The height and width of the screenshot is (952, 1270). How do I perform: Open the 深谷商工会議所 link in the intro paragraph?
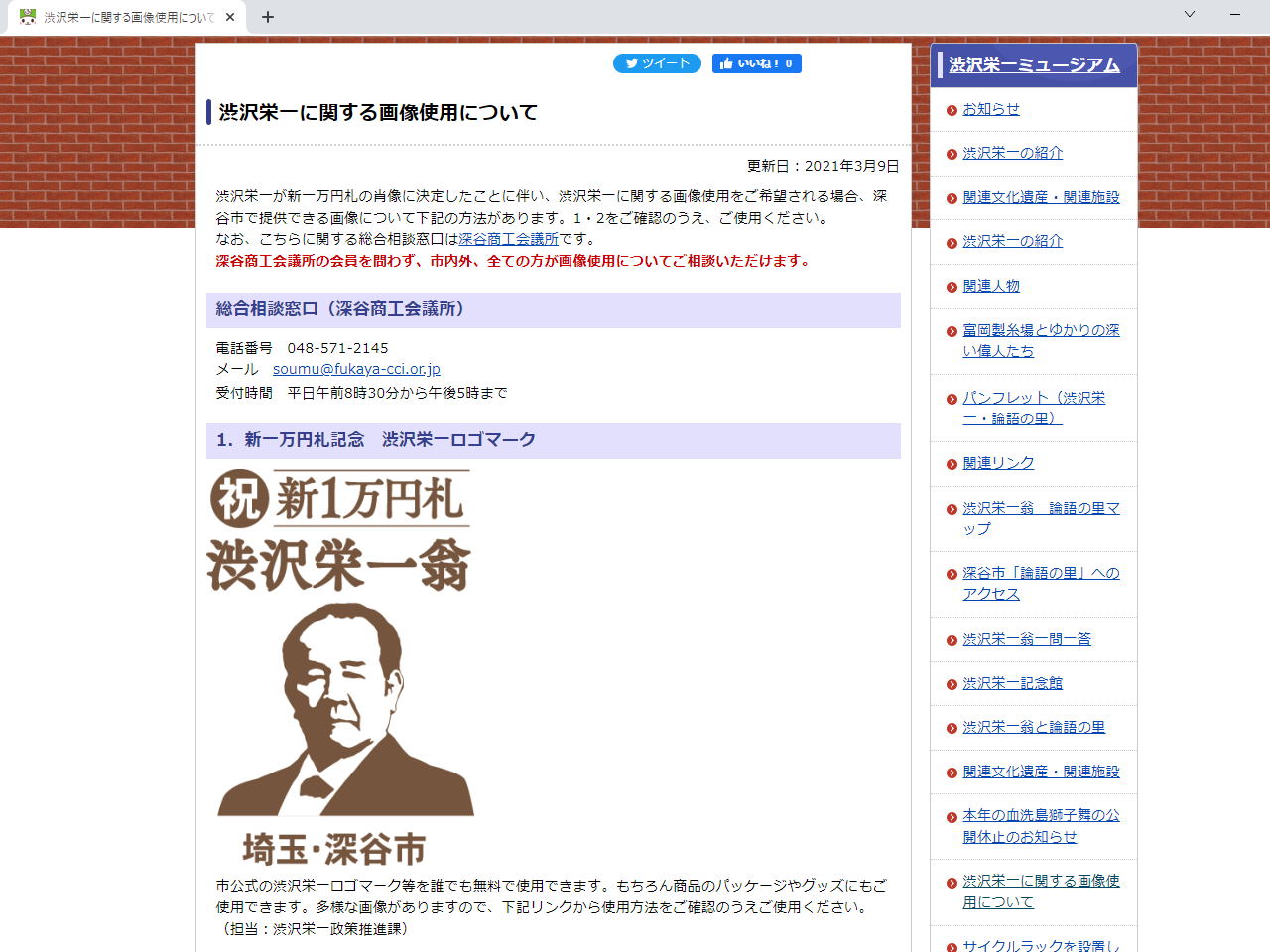(x=509, y=239)
